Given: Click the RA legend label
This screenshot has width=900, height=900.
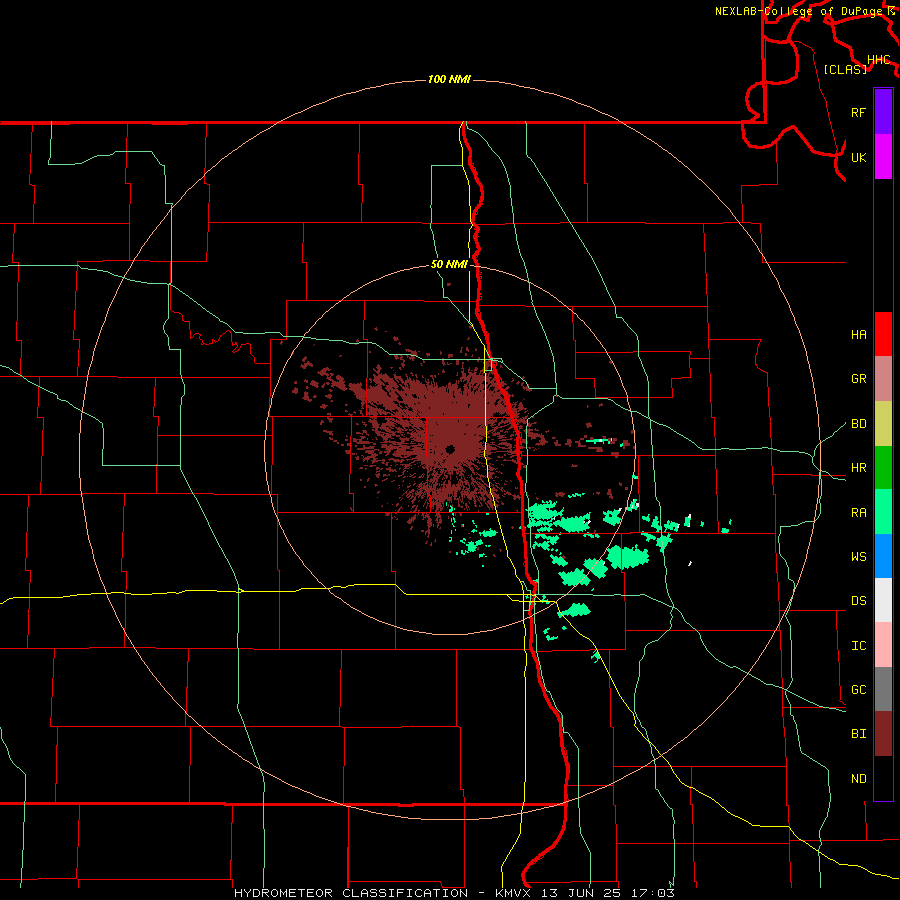Looking at the screenshot, I should [858, 513].
